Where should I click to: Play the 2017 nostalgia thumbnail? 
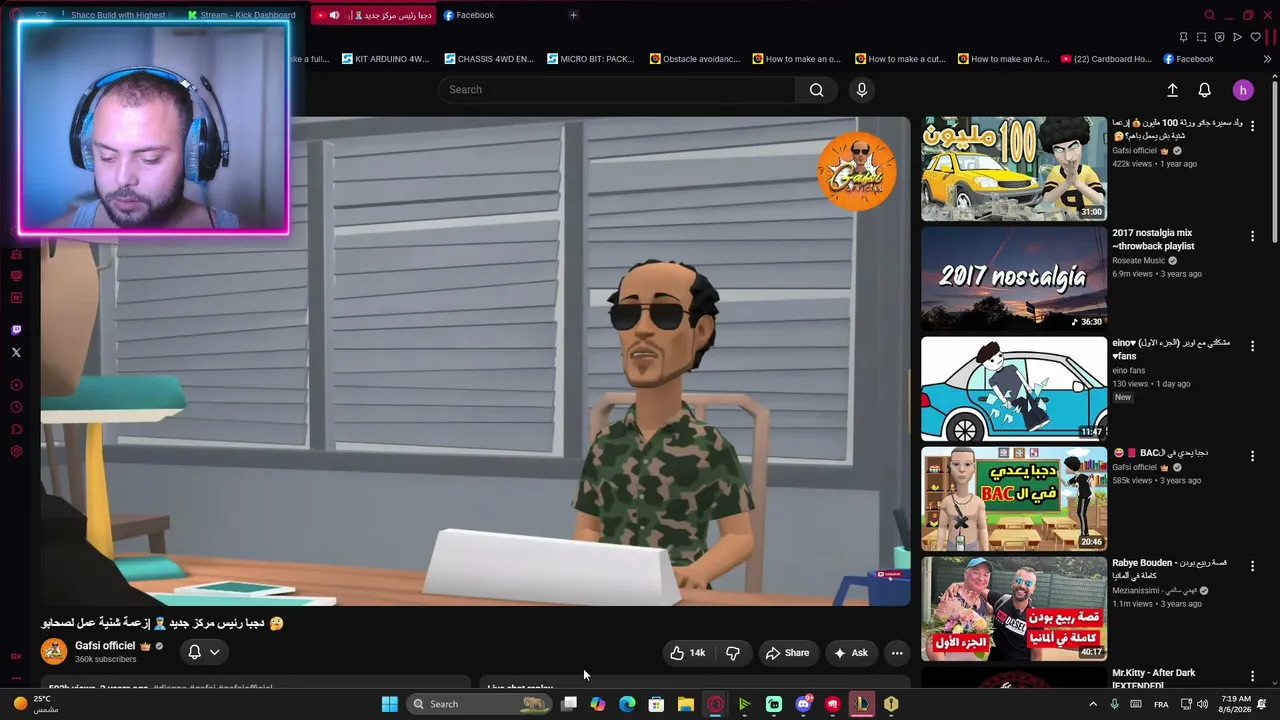tap(1014, 279)
